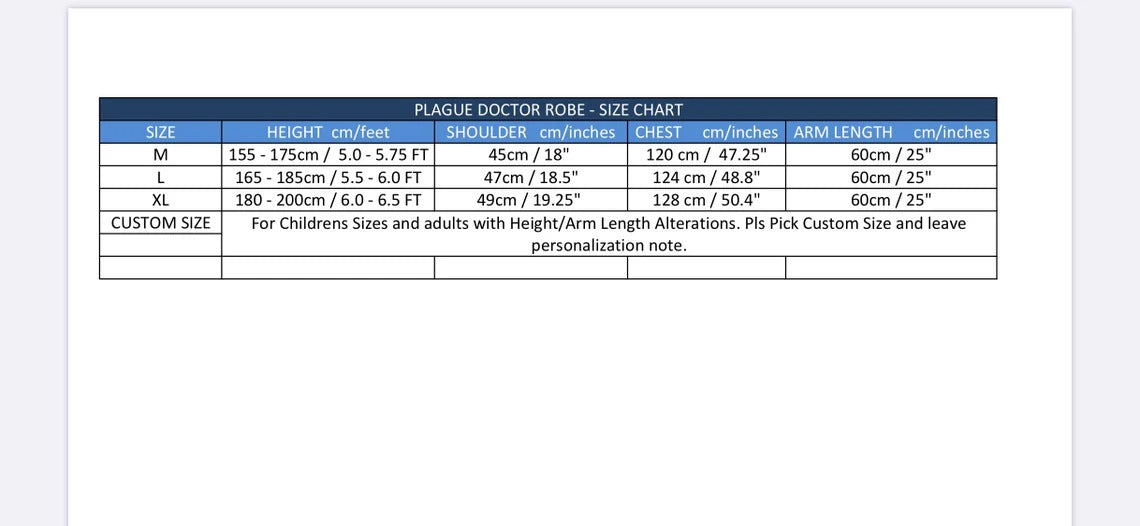Image resolution: width=1140 pixels, height=526 pixels.
Task: Click the XL size cell
Action: 161,200
